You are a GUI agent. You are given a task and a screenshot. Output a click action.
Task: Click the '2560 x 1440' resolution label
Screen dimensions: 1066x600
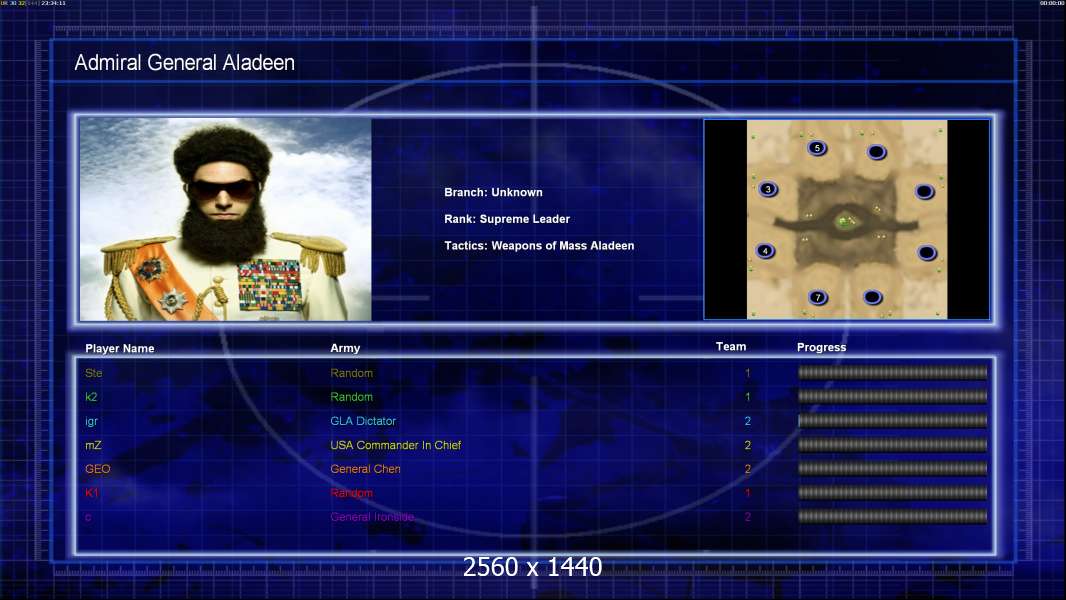tap(532, 567)
